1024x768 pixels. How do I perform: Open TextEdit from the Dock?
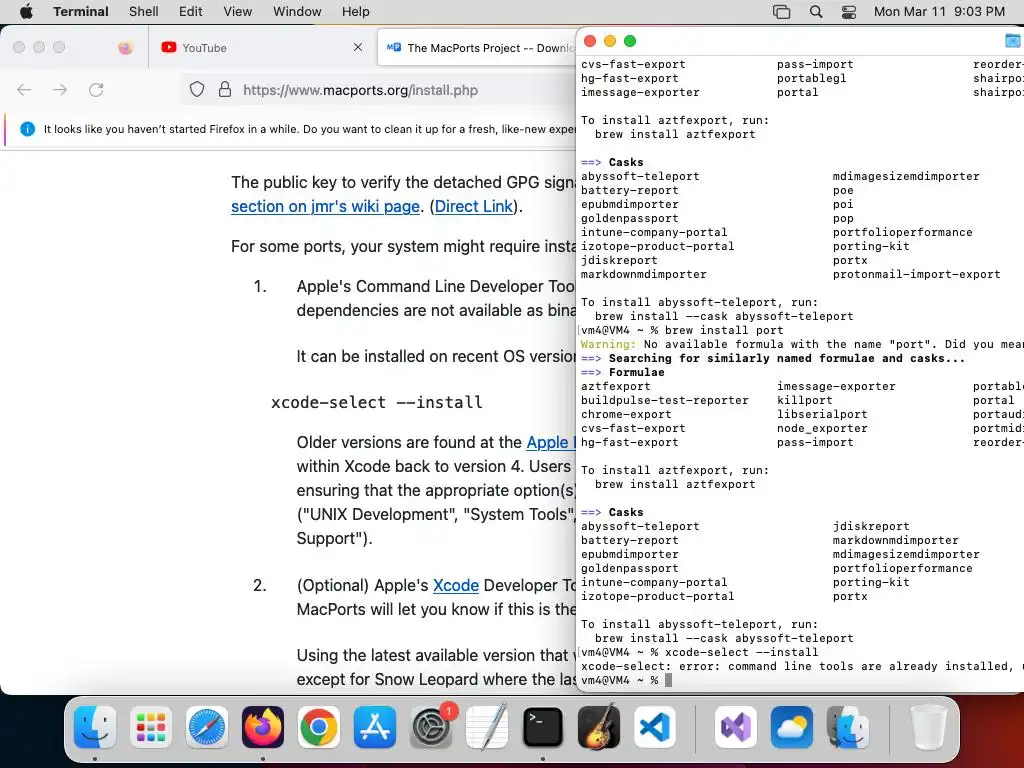tap(487, 727)
